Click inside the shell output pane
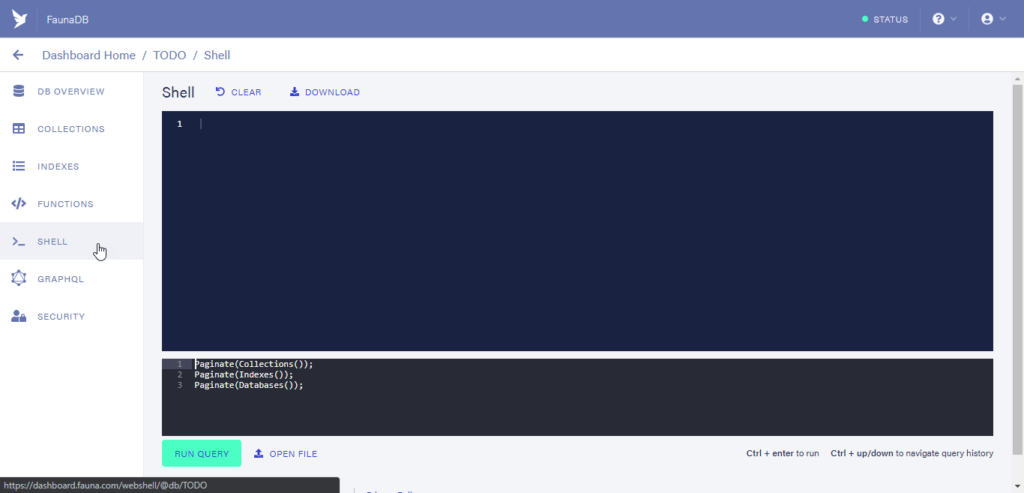 [x=577, y=231]
